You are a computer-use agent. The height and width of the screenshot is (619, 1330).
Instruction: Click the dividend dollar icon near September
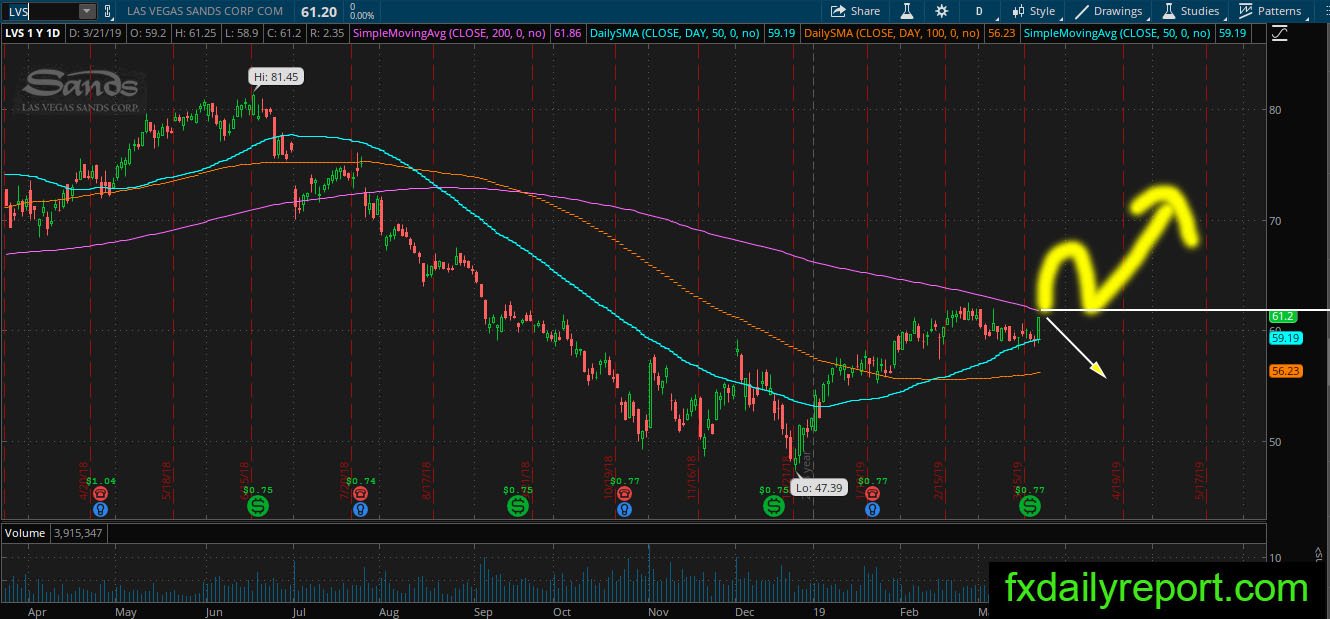(x=518, y=507)
